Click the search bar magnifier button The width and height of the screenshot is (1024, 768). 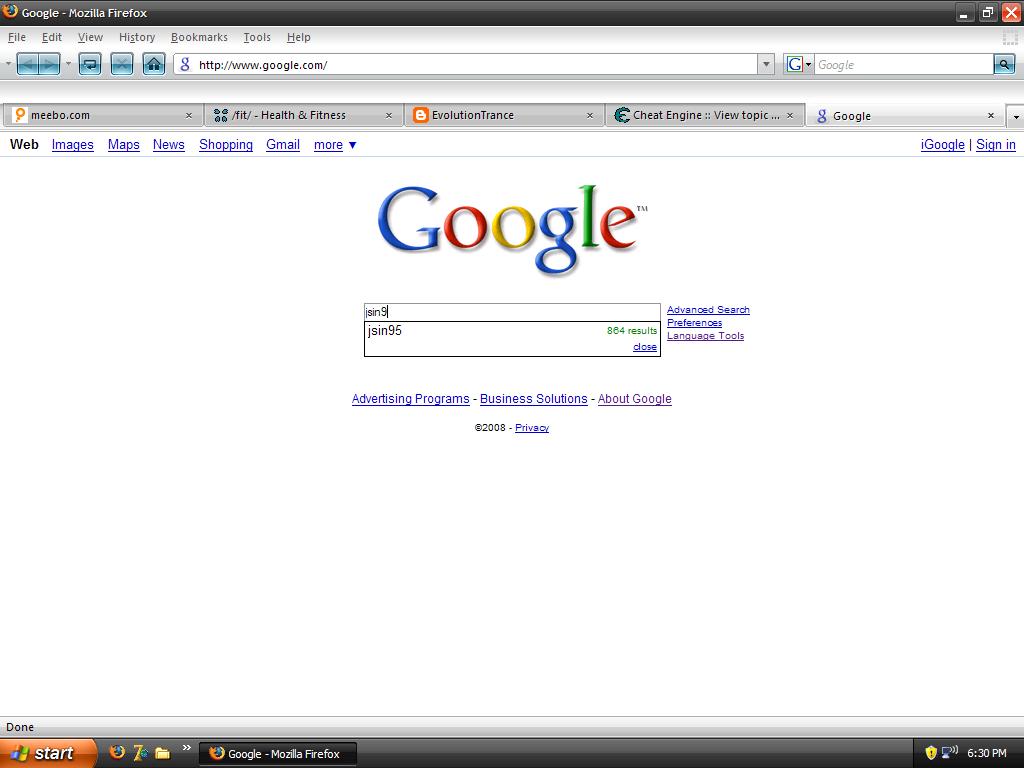[x=1004, y=64]
